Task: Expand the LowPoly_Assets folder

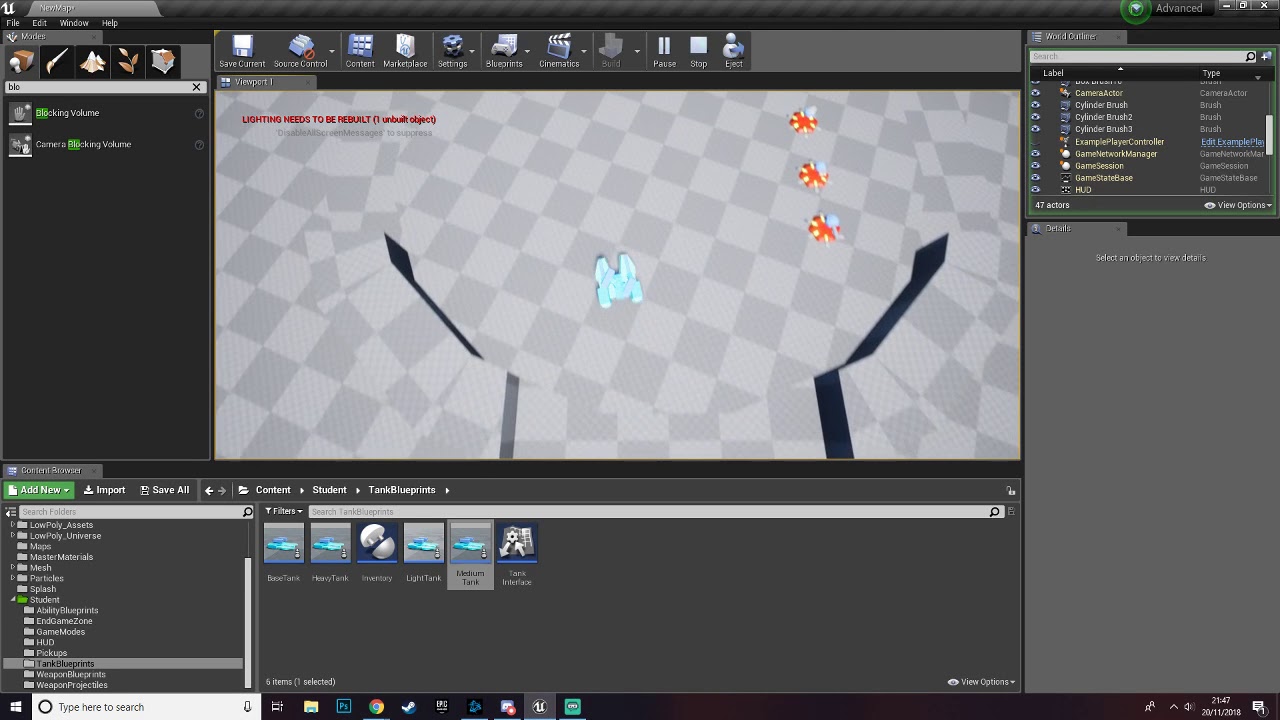Action: (12, 525)
